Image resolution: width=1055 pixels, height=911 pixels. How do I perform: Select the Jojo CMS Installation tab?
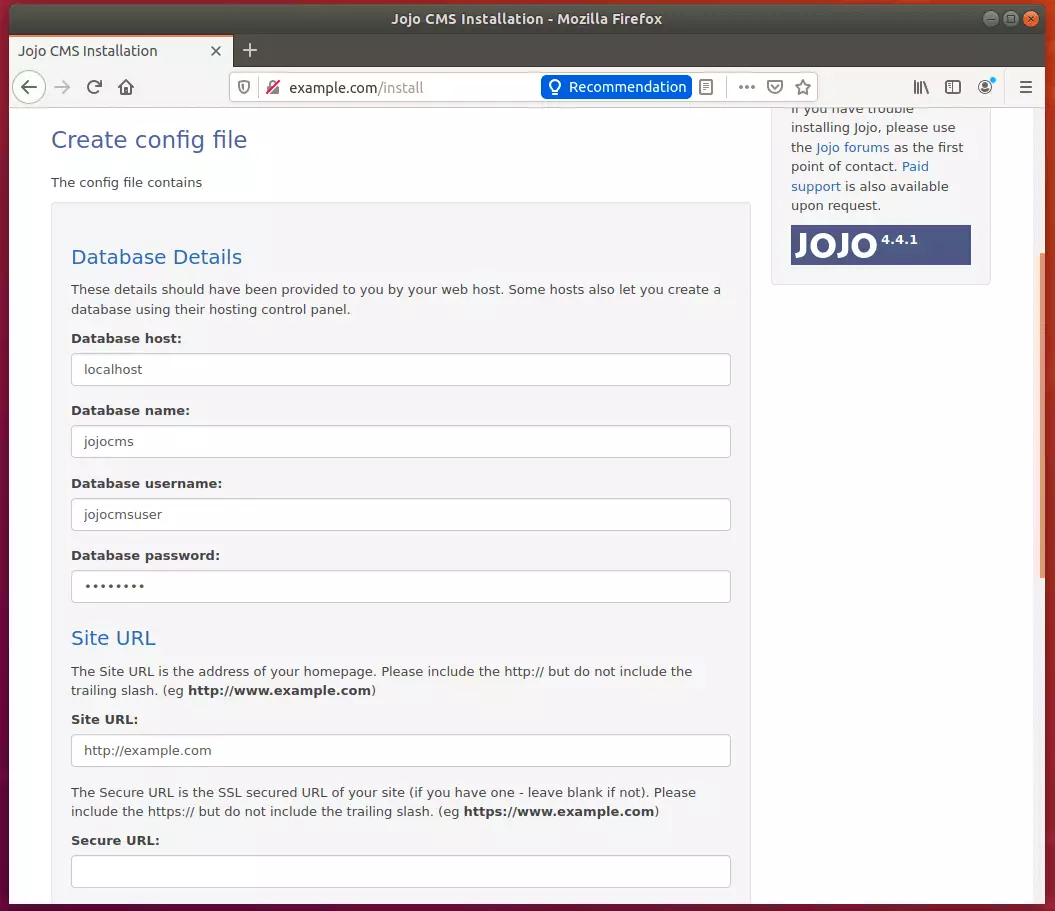pyautogui.click(x=121, y=51)
